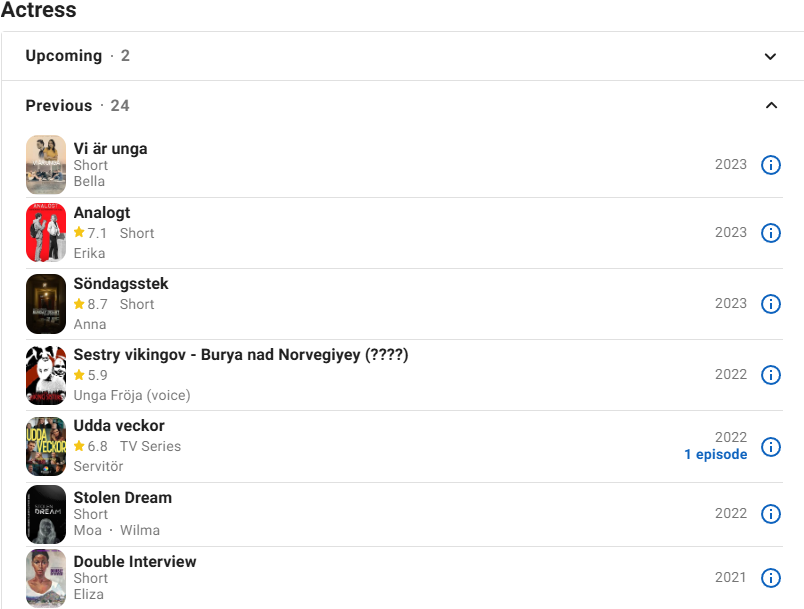Screen dimensions: 804x609
Task: Open info for Vi är unga
Action: click(x=770, y=165)
